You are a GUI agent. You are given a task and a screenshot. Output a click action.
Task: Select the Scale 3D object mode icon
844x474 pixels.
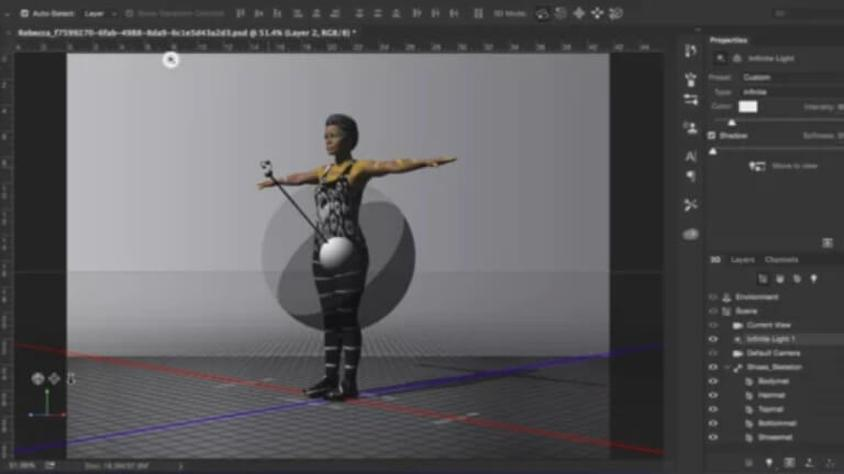coord(616,13)
